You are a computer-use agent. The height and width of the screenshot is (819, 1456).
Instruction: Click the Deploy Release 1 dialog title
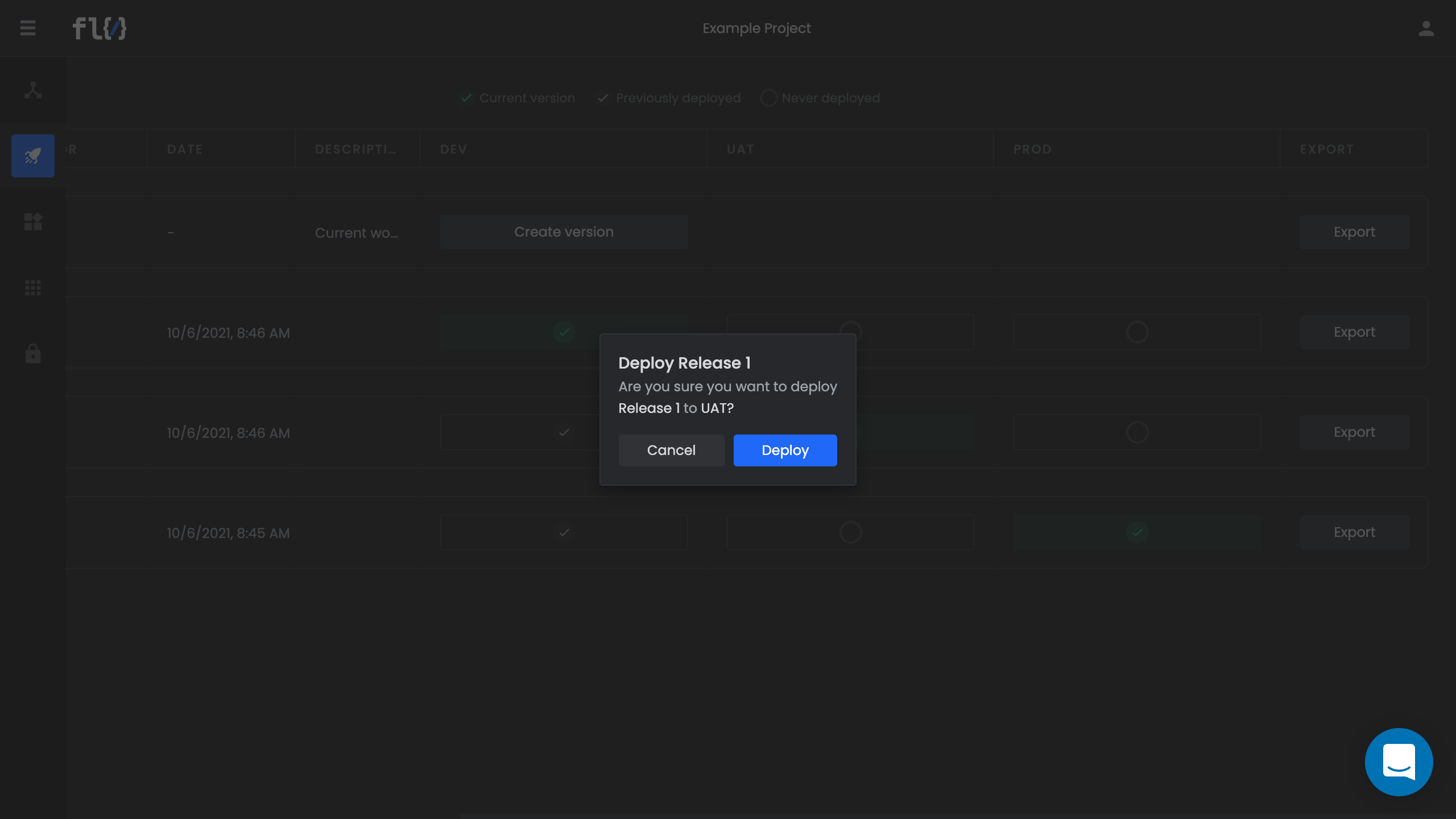(684, 363)
